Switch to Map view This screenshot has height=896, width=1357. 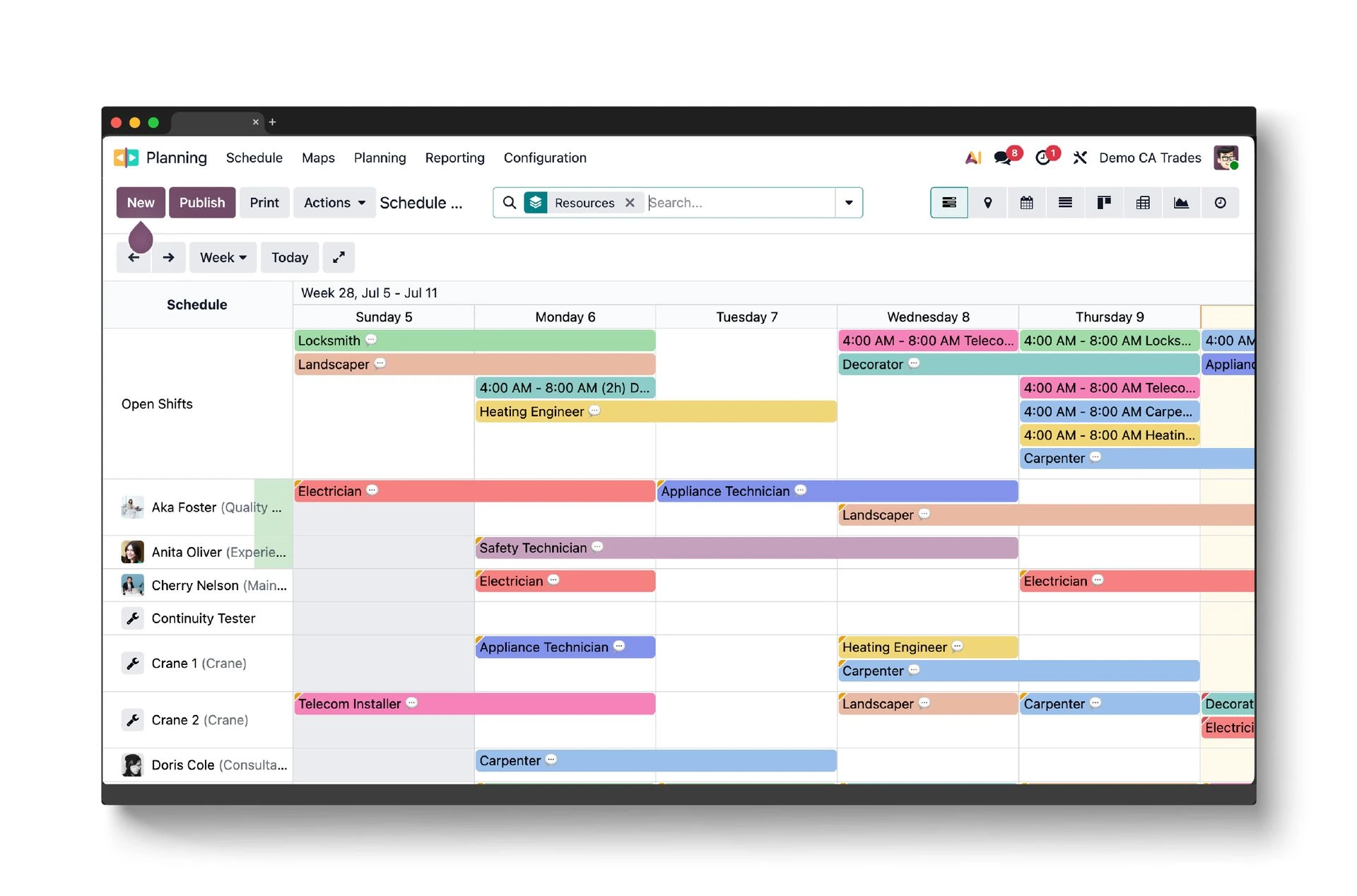click(x=988, y=203)
